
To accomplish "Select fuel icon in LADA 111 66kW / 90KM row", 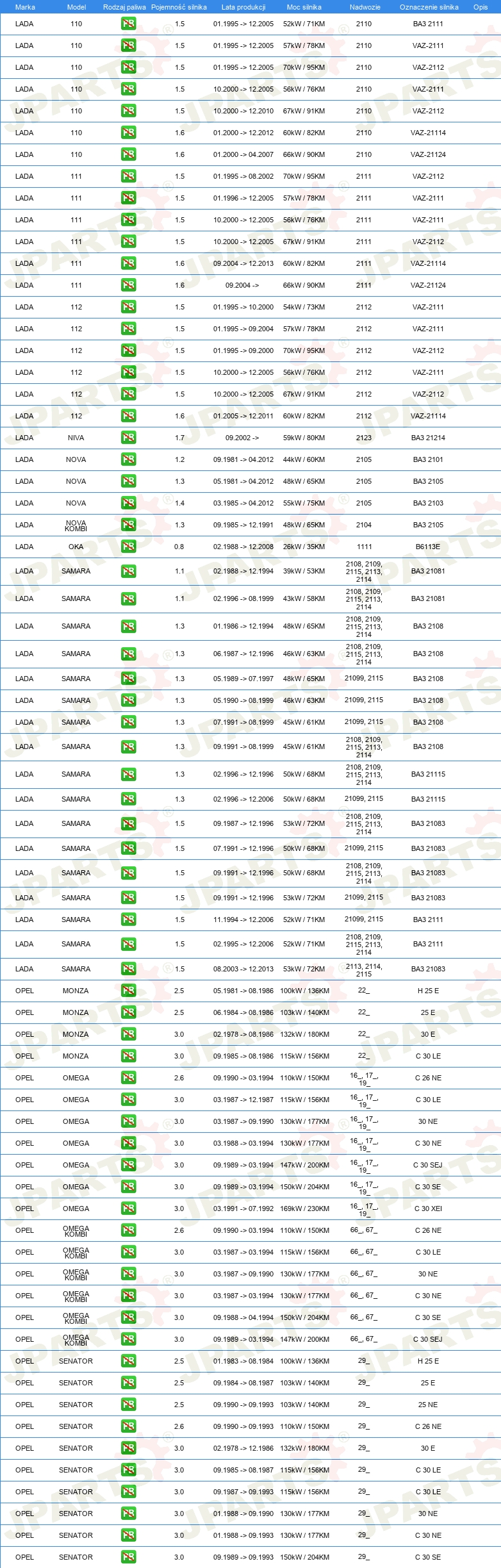I will [x=128, y=285].
